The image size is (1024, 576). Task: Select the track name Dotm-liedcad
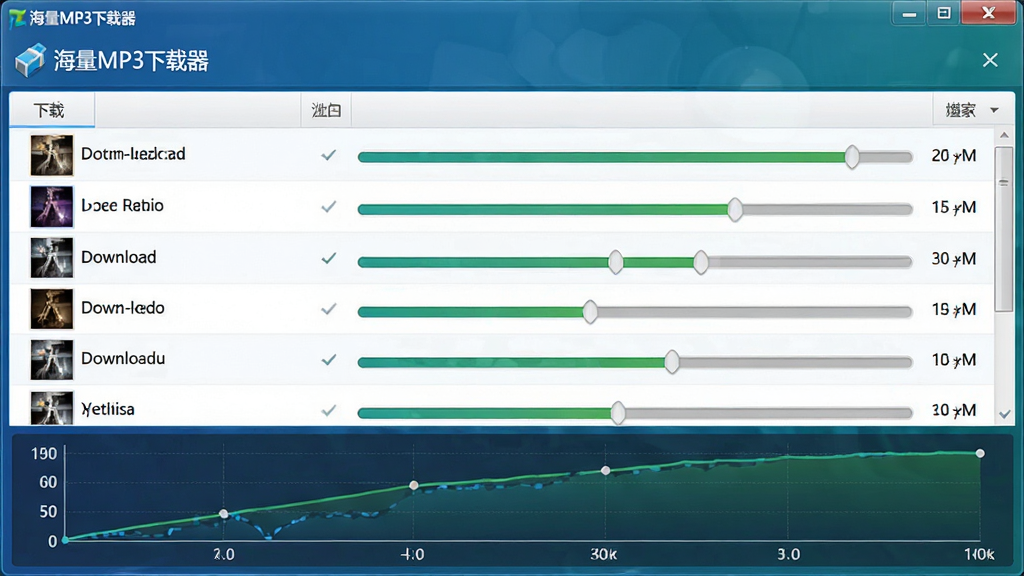133,154
